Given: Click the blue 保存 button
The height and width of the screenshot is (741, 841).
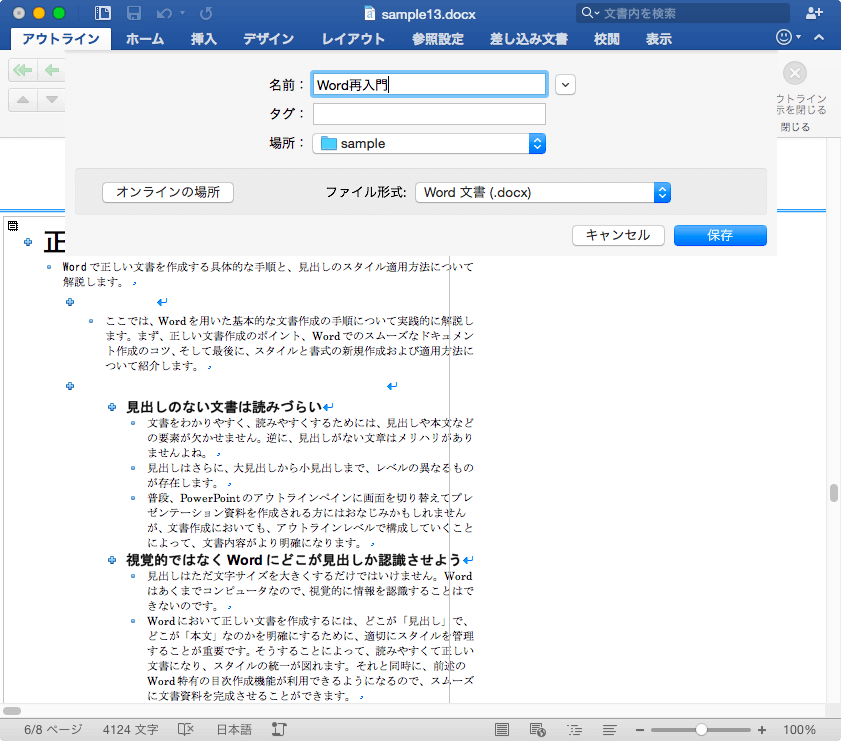Looking at the screenshot, I should 720,235.
